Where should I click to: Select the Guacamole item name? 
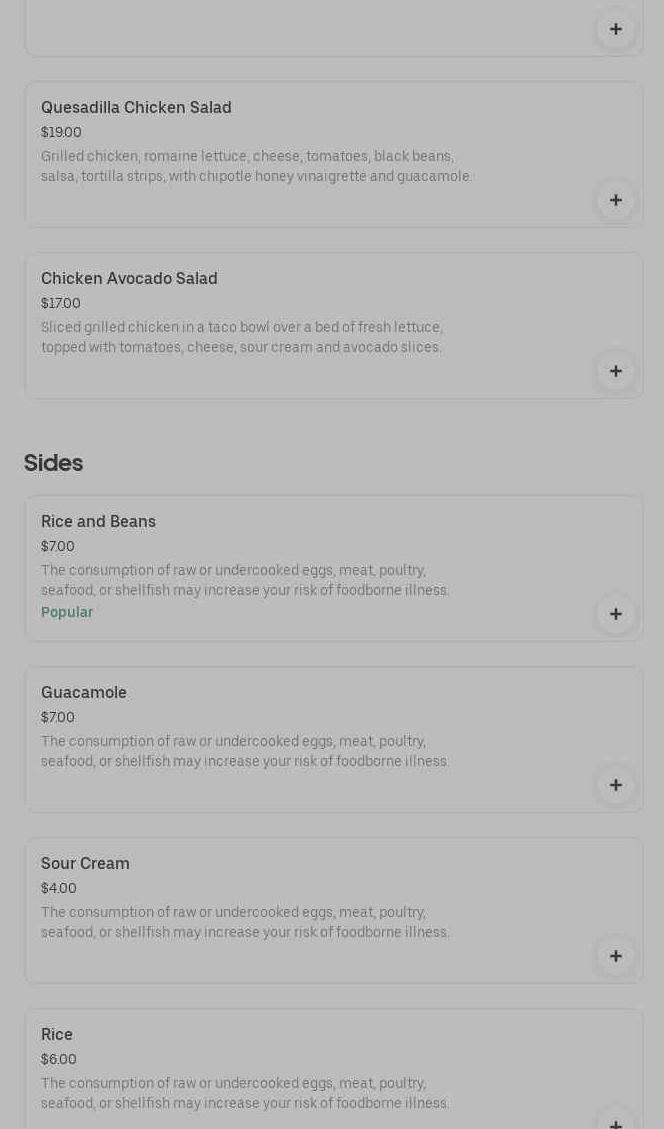click(84, 693)
